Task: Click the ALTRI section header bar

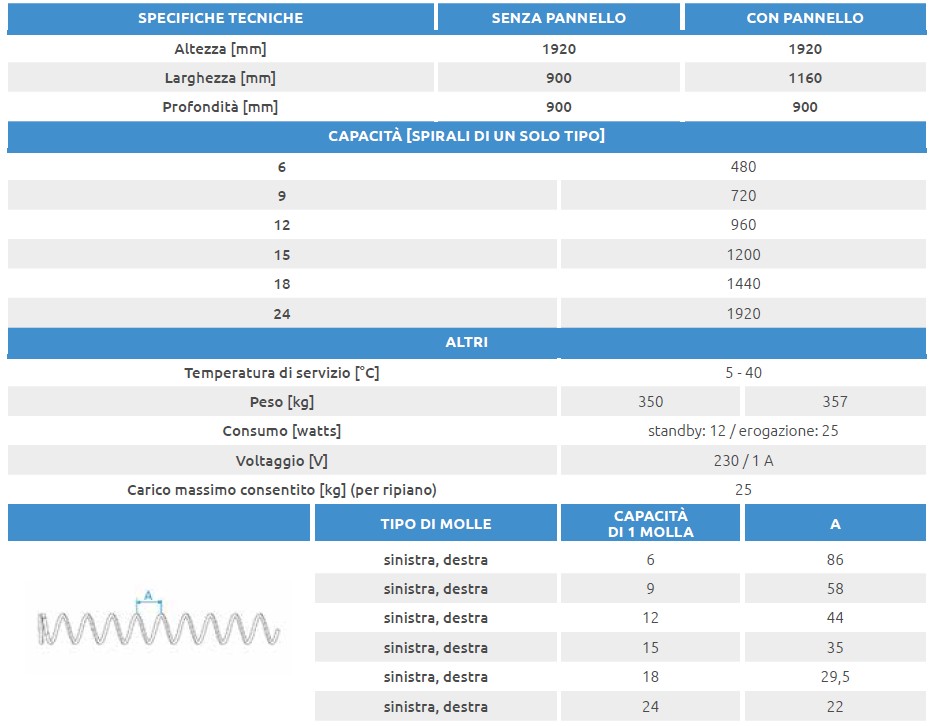Action: [466, 343]
